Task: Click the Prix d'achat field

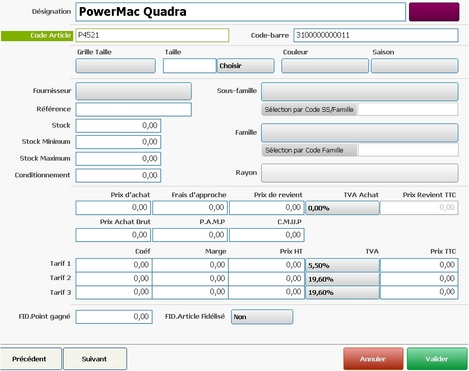Action: click(113, 208)
